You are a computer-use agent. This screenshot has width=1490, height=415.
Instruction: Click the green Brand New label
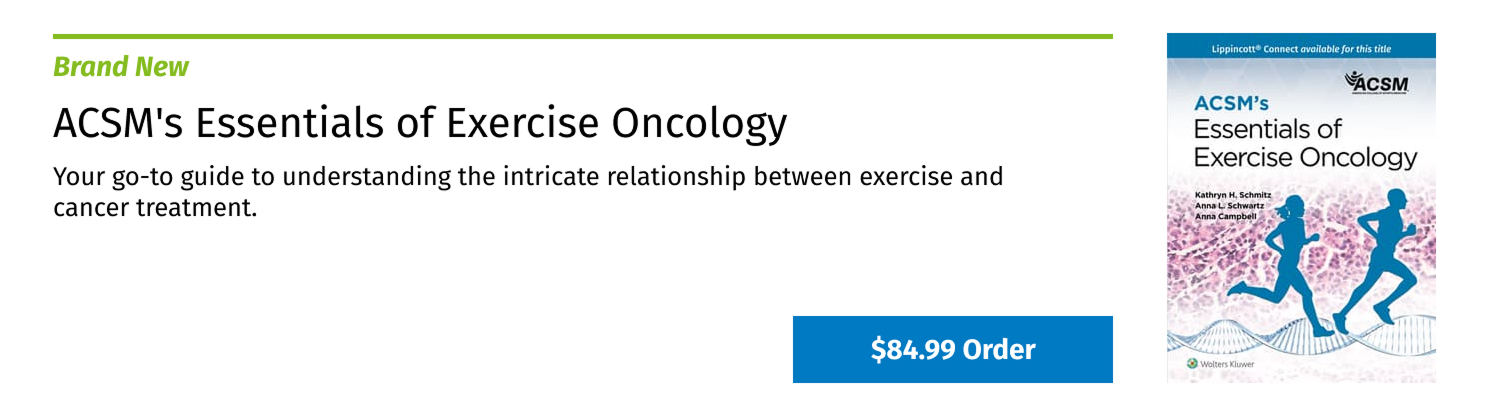[x=120, y=67]
